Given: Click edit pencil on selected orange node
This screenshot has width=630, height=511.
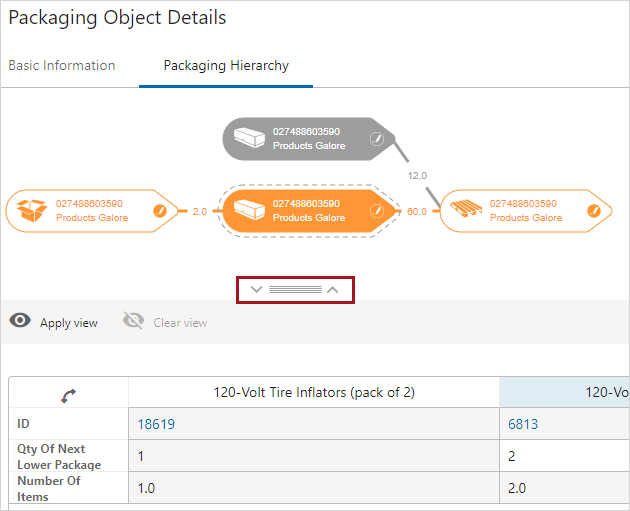Looking at the screenshot, I should coord(376,211).
